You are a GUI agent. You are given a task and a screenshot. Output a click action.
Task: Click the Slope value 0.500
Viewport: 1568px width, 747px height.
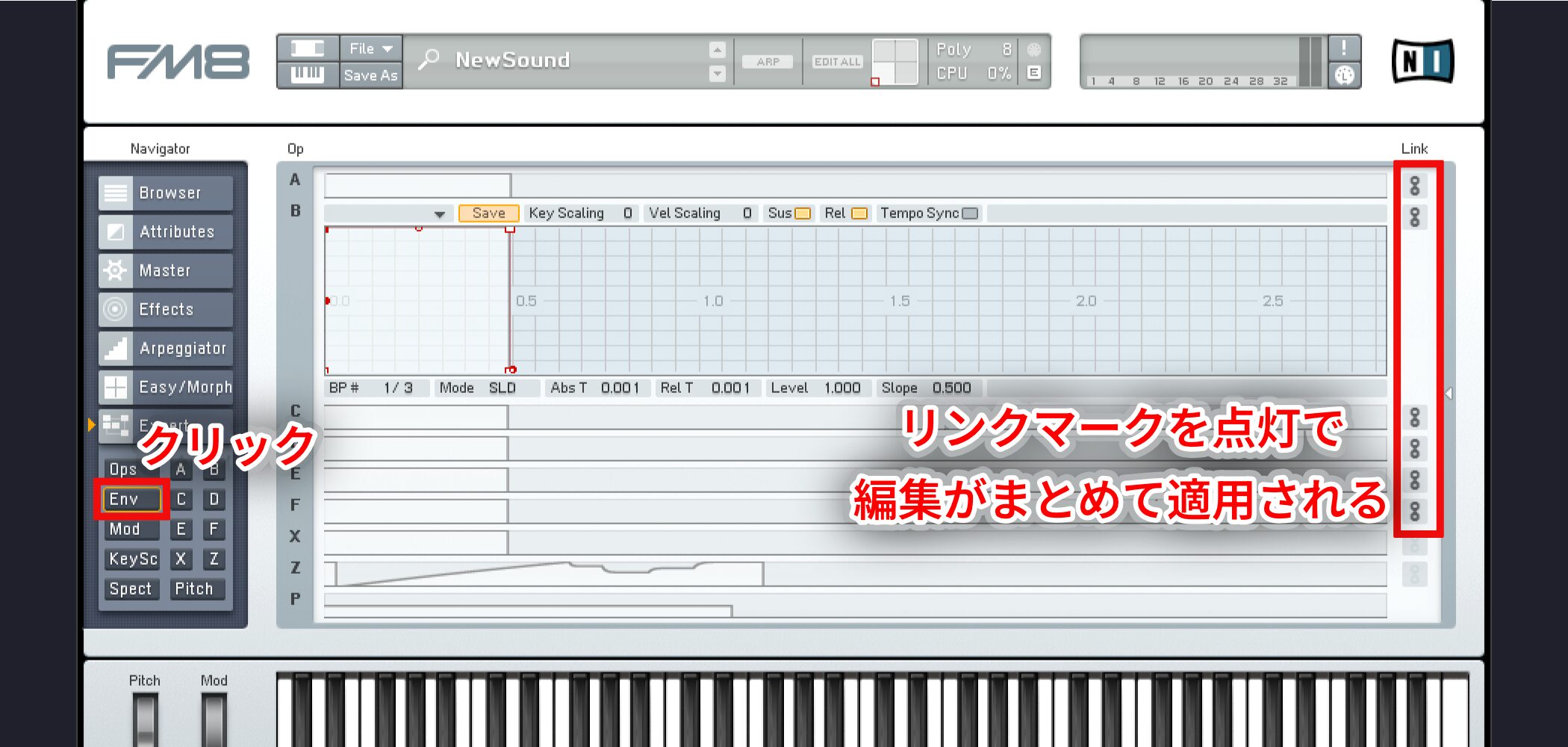tap(951, 388)
